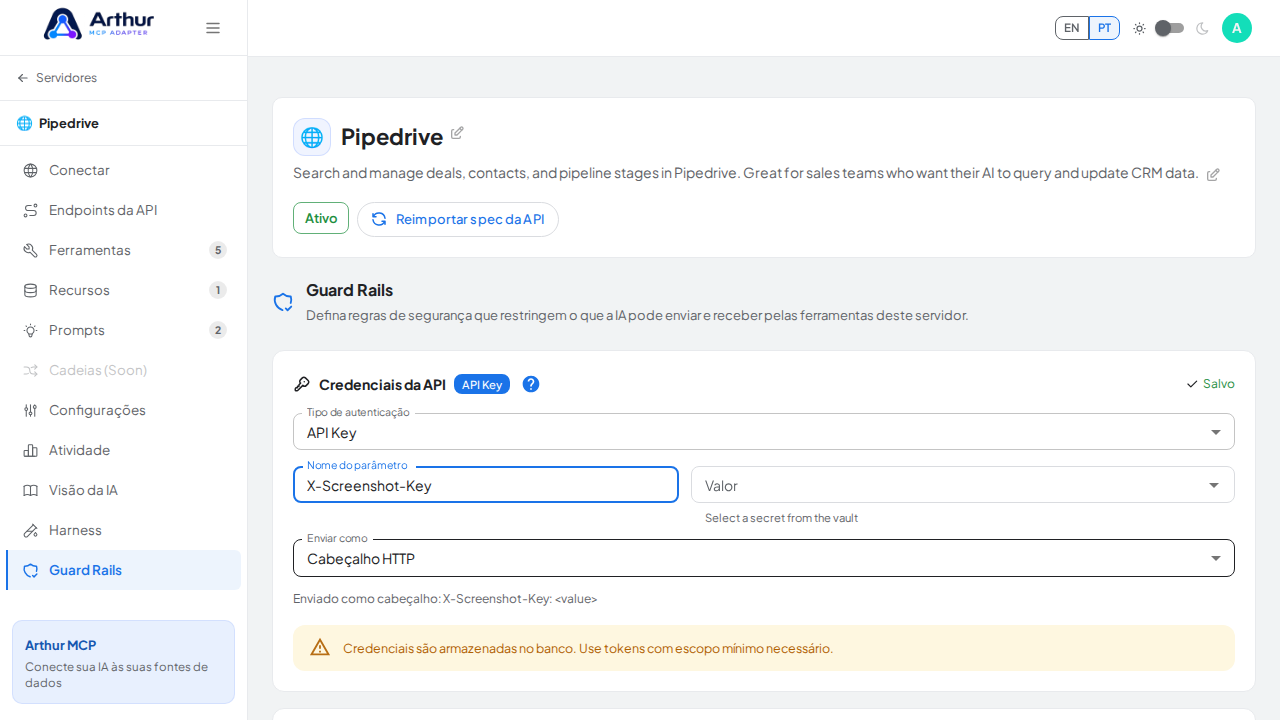Open the Configurações section

(123, 410)
